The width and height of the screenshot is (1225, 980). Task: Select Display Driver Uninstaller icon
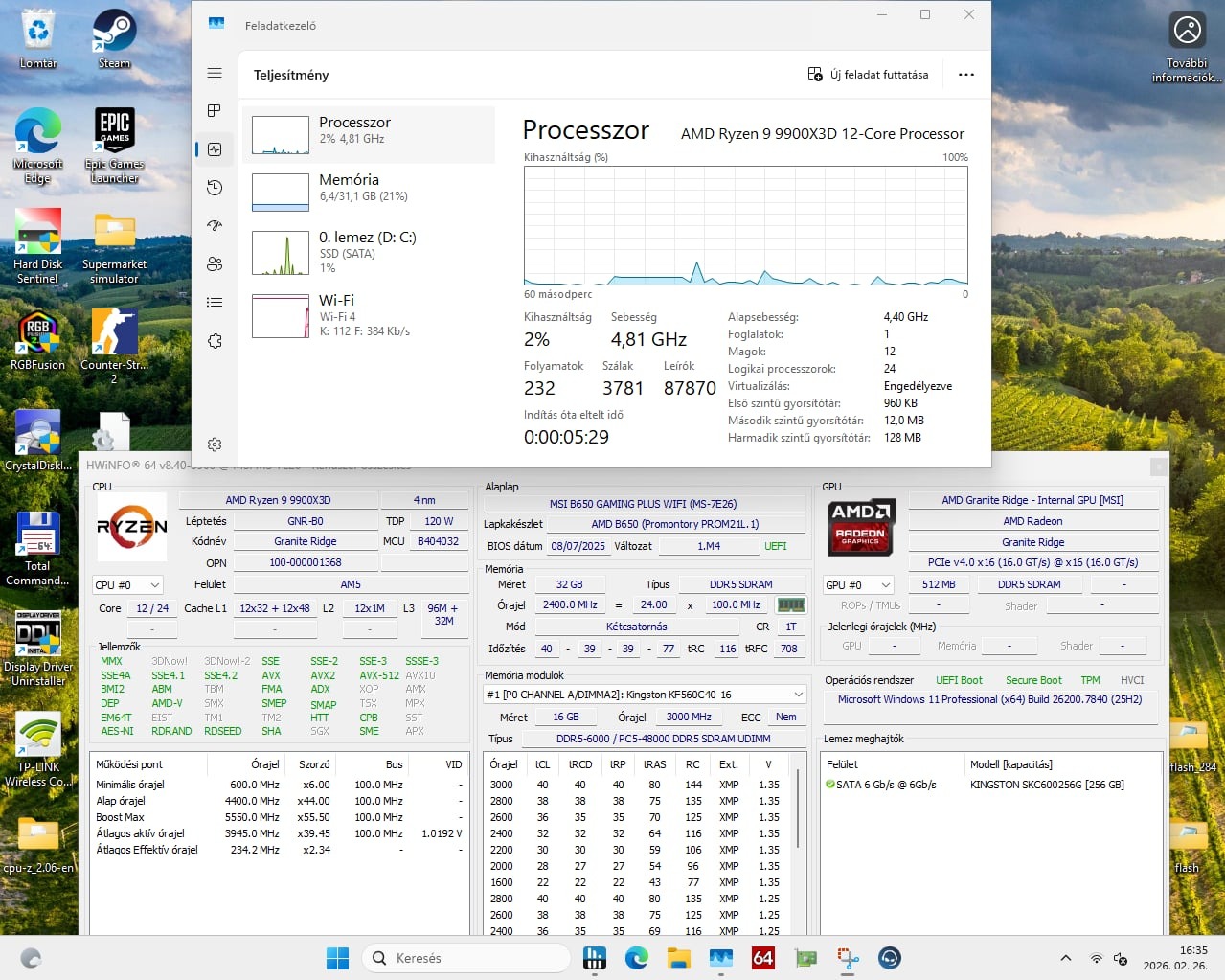pos(38,649)
